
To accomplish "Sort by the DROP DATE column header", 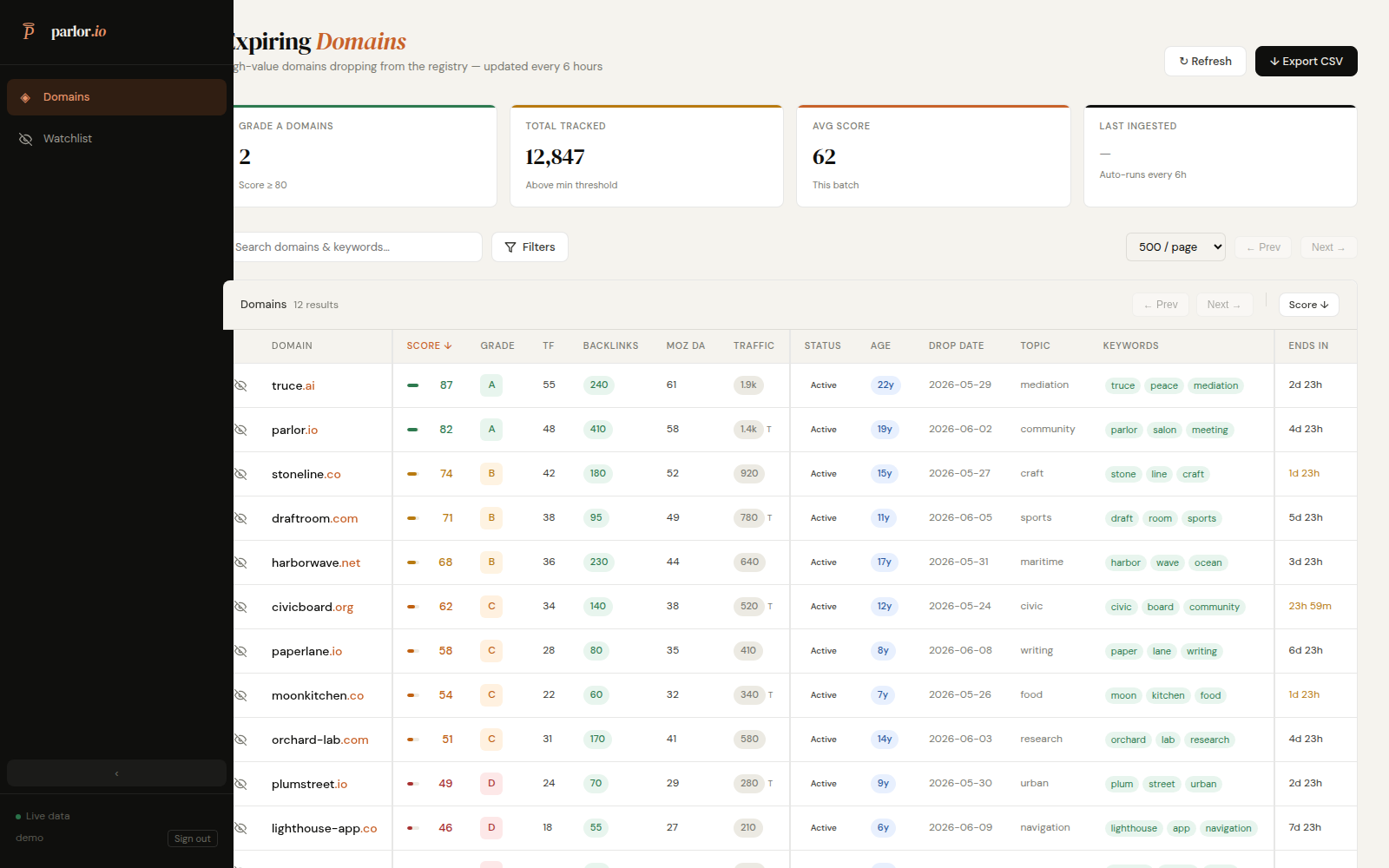I will click(956, 345).
